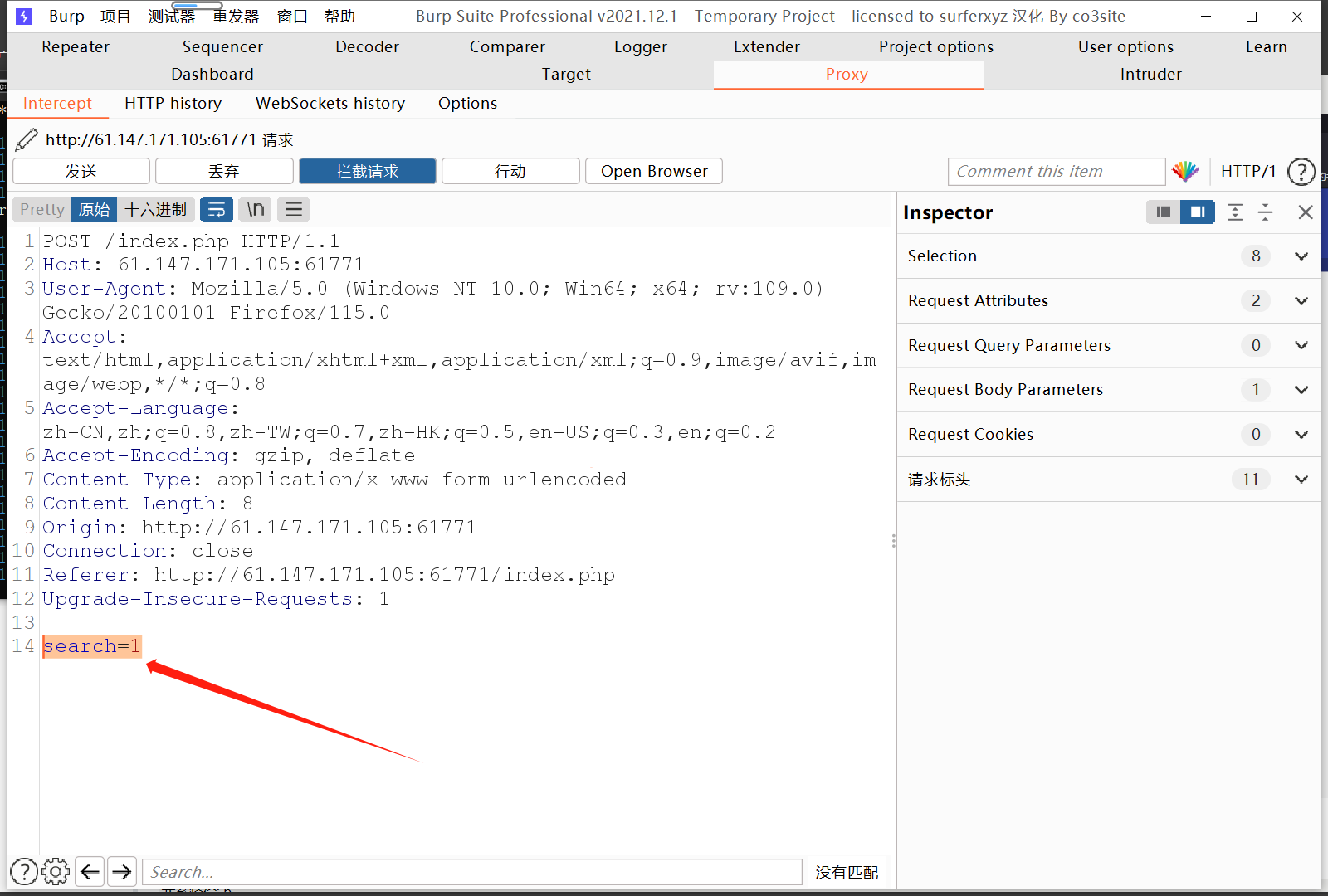1328x896 pixels.
Task: Switch Inspector to the stacked layout icon
Action: pyautogui.click(x=1164, y=212)
